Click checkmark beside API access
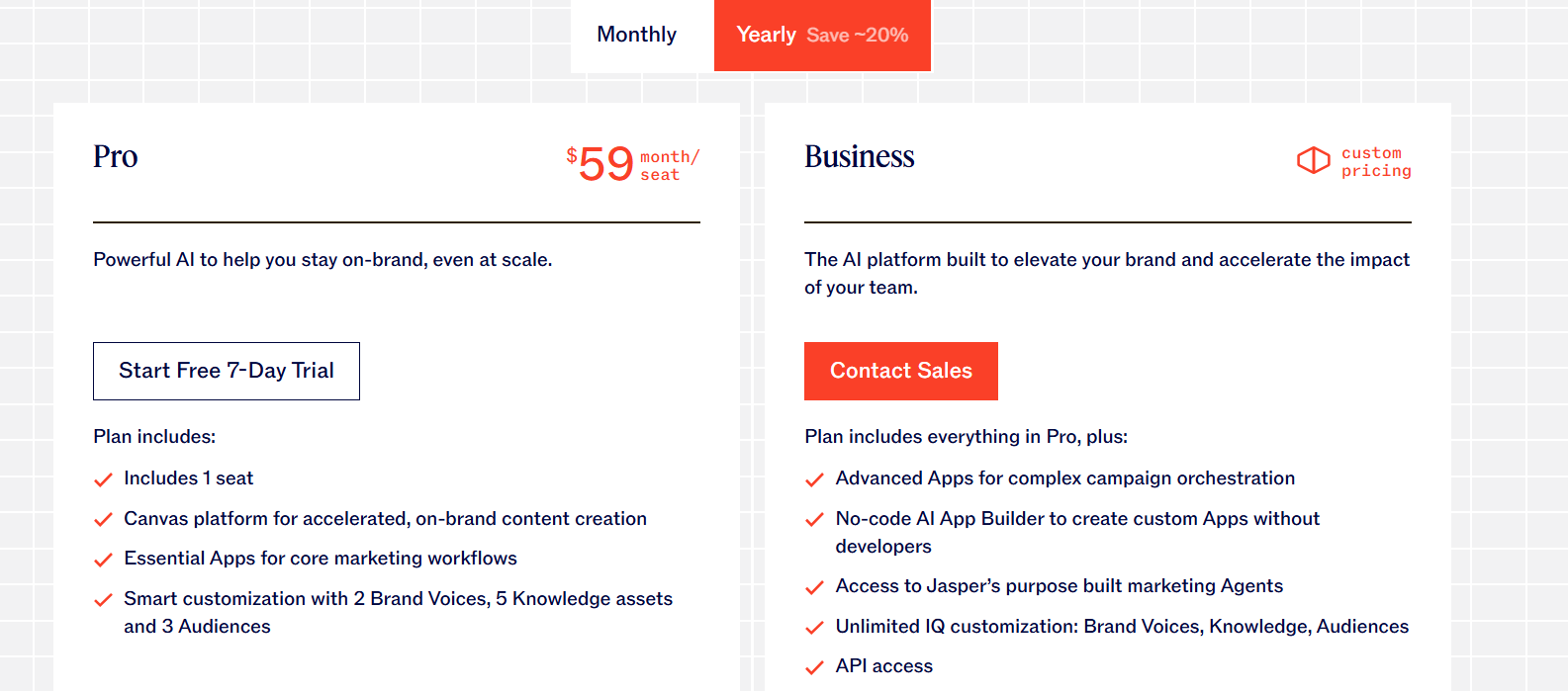This screenshot has height=693, width=1568. (x=814, y=668)
